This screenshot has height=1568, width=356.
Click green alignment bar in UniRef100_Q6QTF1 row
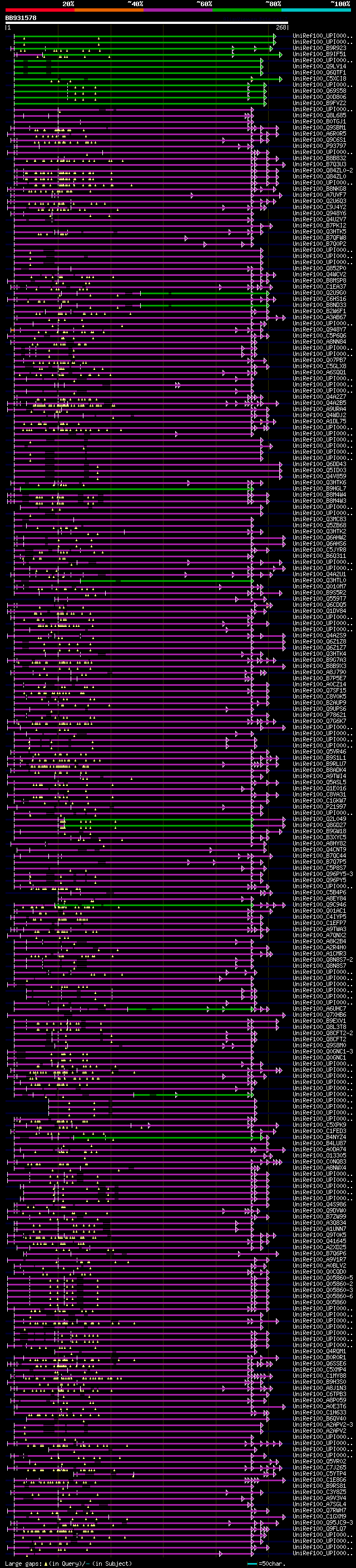coord(137,72)
